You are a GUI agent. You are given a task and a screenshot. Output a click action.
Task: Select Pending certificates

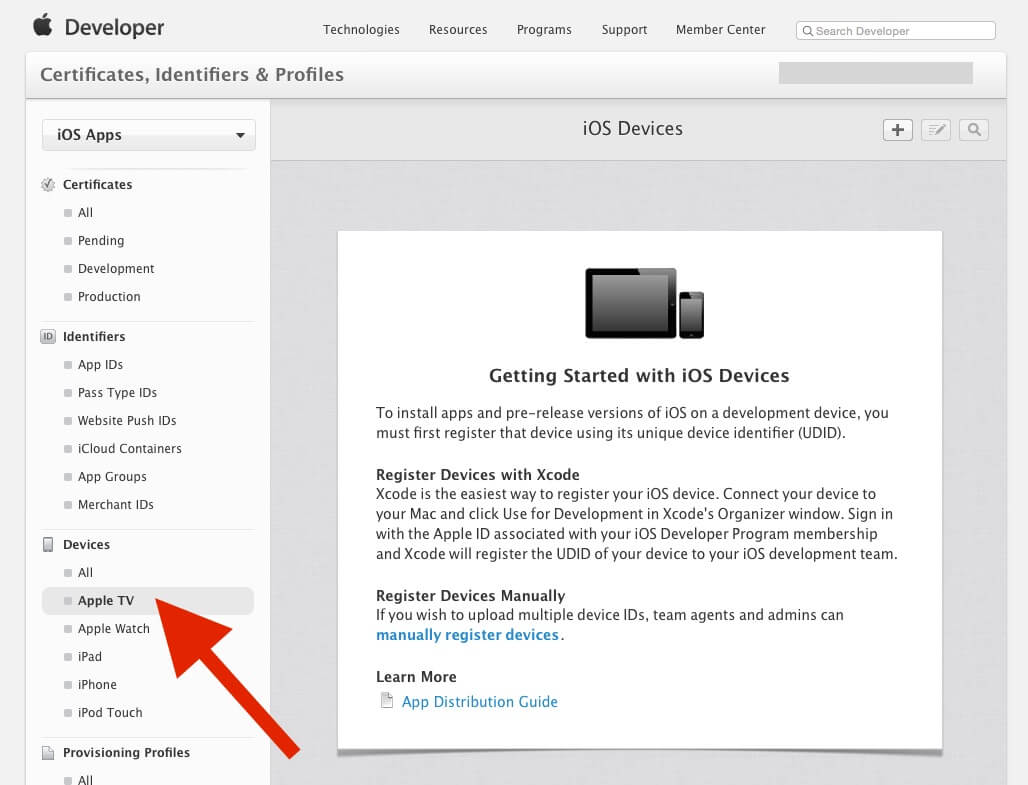click(101, 241)
